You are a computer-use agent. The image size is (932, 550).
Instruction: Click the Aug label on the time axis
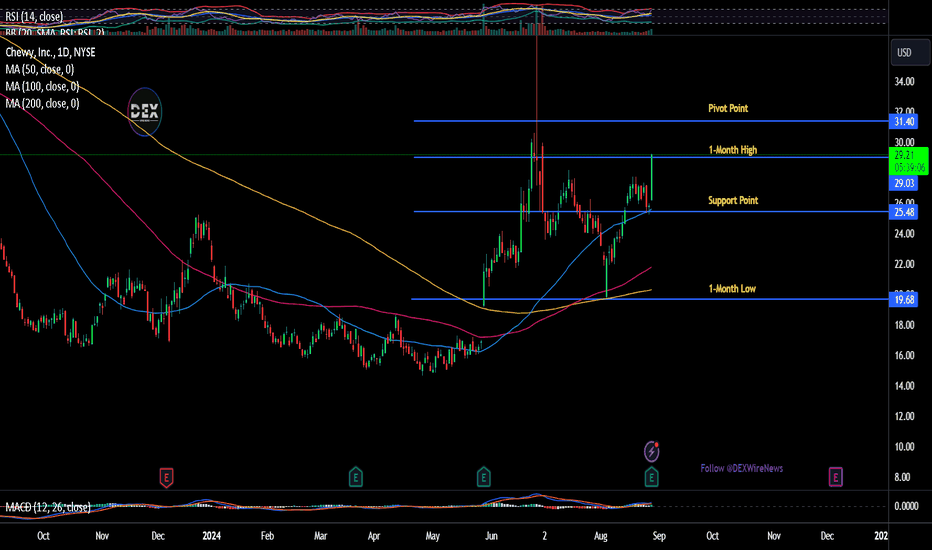click(601, 536)
